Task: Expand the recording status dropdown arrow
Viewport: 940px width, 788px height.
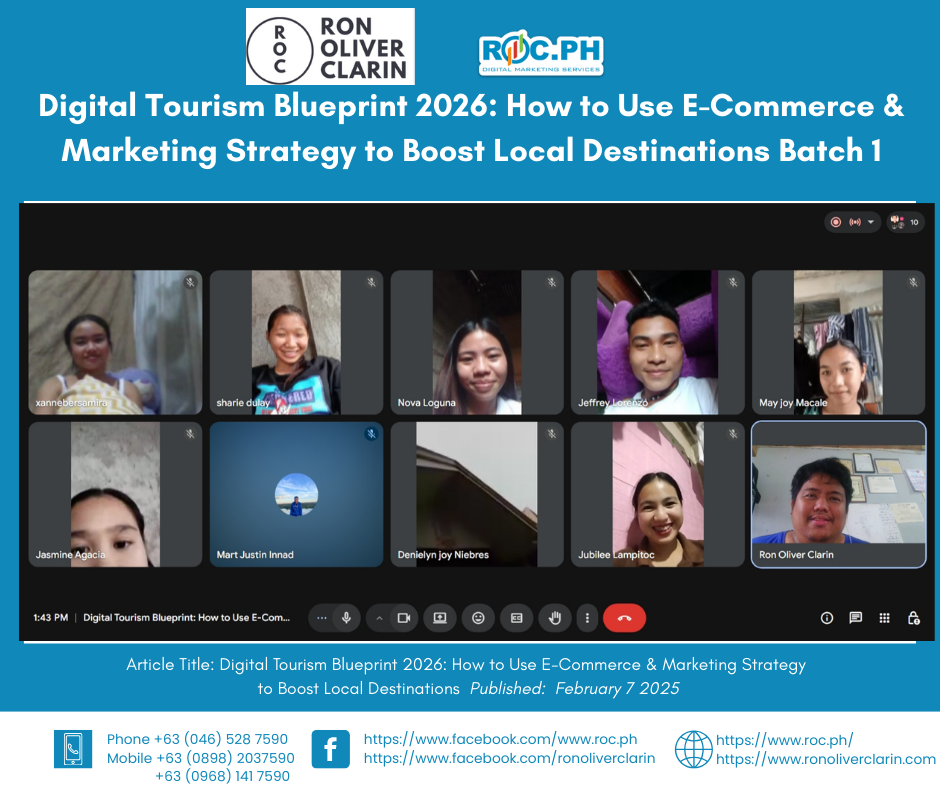Action: [x=871, y=222]
